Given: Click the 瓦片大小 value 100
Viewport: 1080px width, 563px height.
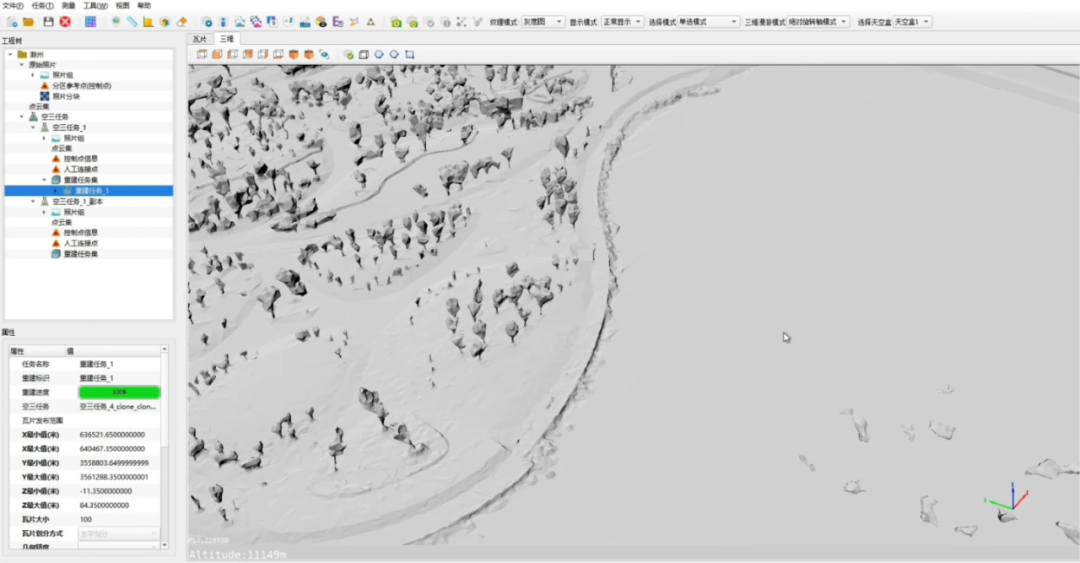Looking at the screenshot, I should tap(86, 520).
